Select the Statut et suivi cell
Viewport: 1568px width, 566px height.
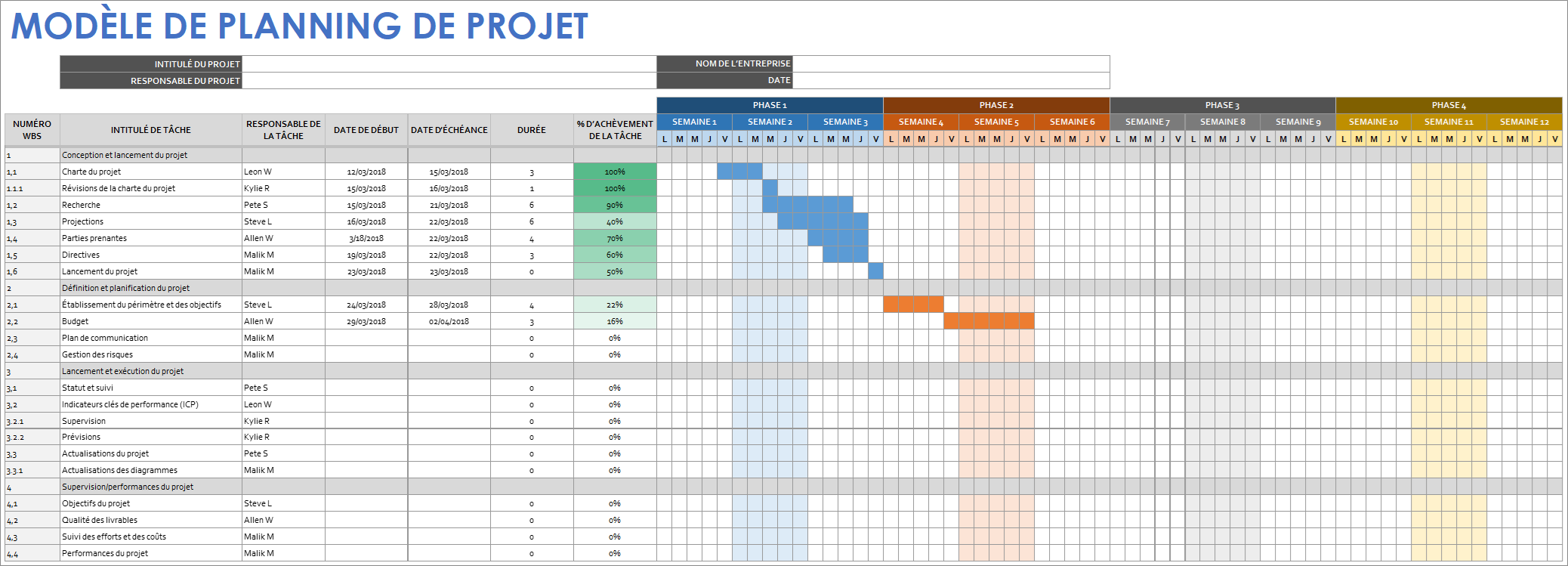tap(151, 388)
